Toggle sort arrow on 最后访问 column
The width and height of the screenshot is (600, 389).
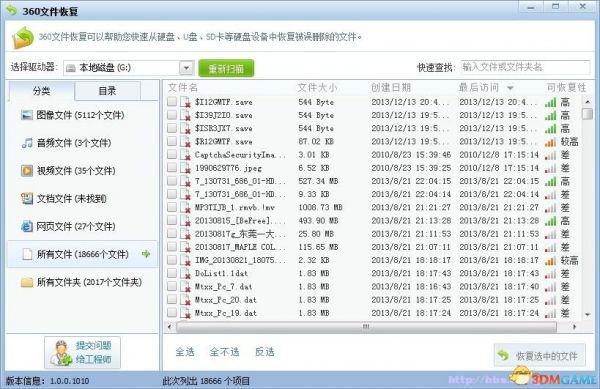[510, 88]
